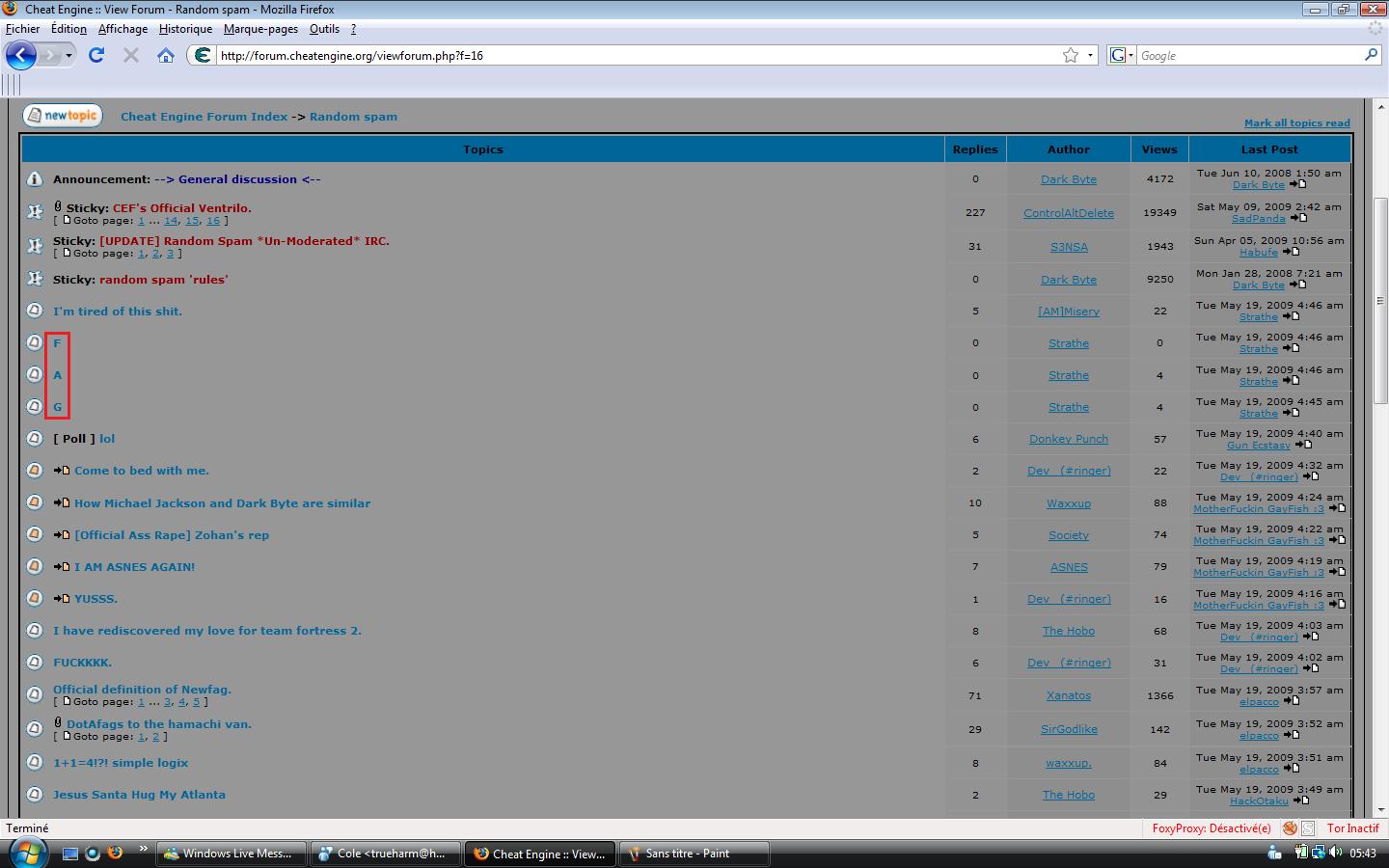Click the site identity icon beside the URL

click(x=202, y=55)
